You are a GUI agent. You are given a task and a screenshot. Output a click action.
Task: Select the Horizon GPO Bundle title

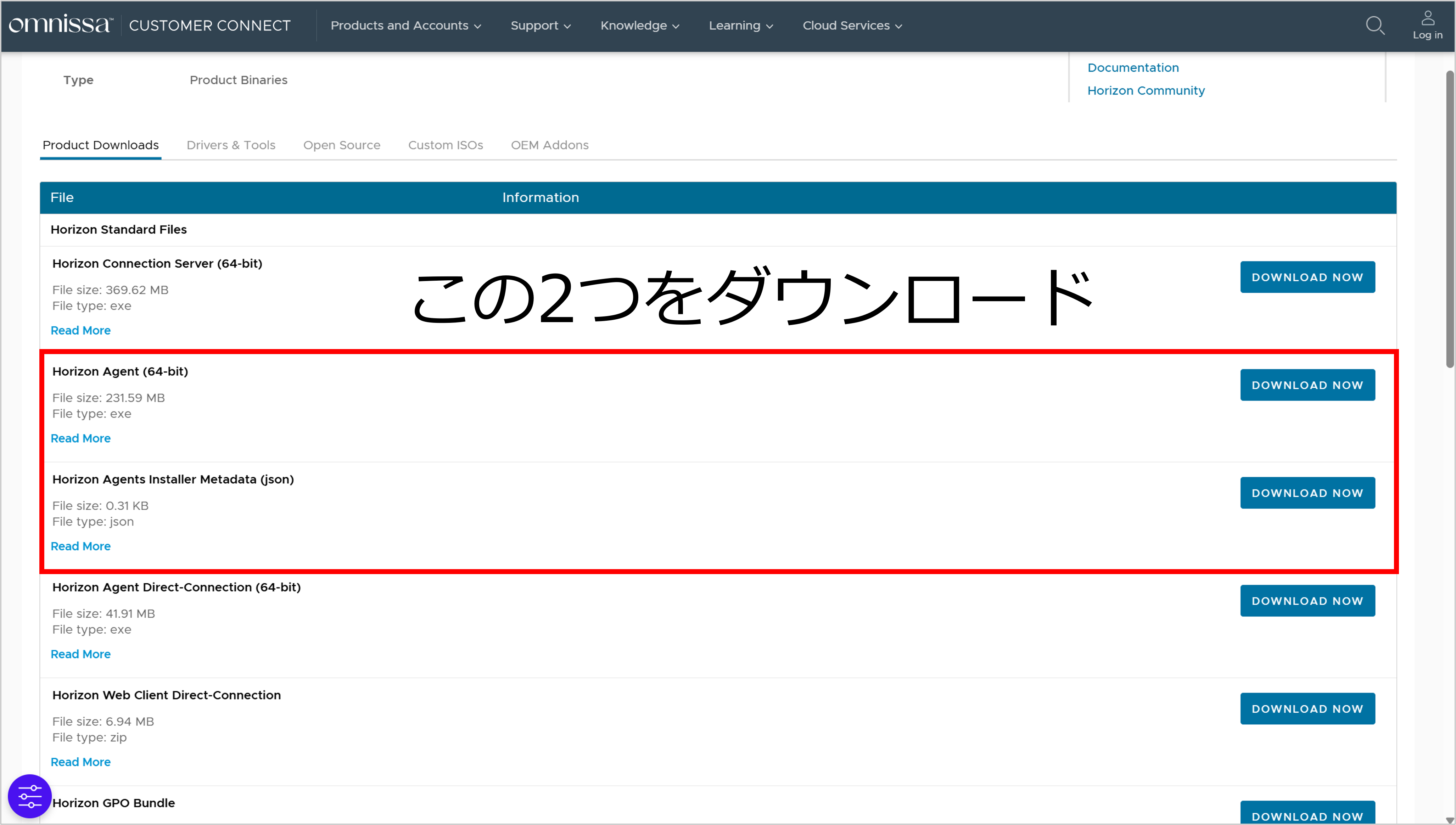113,803
